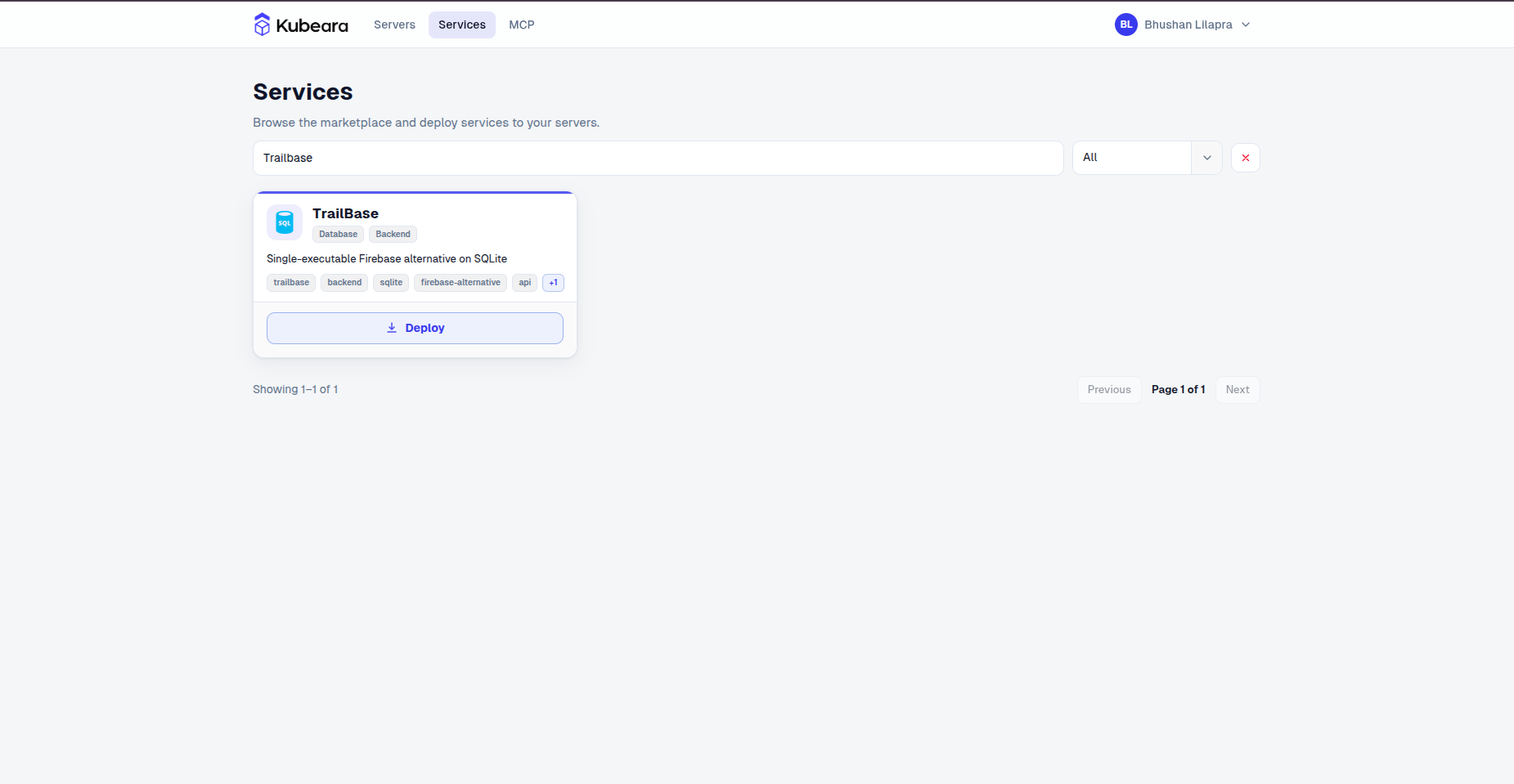Click the Browse the marketplace subtitle text
This screenshot has width=1514, height=784.
point(426,123)
